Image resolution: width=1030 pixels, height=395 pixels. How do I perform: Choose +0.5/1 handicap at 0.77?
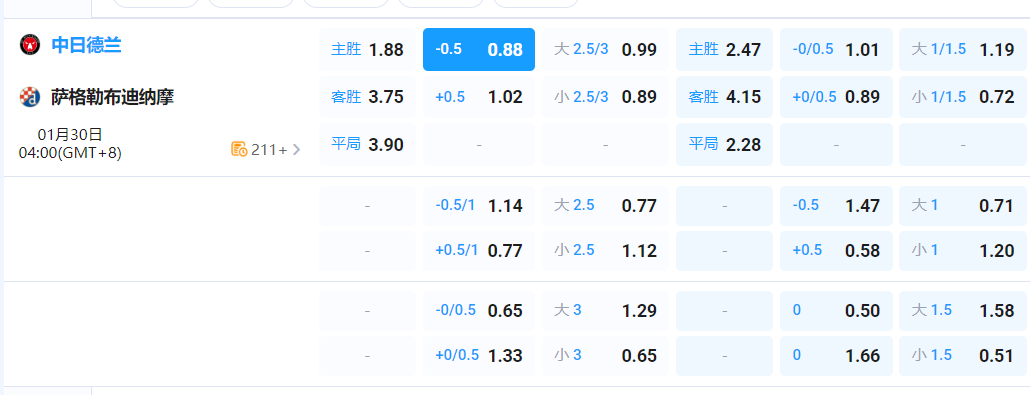point(479,250)
